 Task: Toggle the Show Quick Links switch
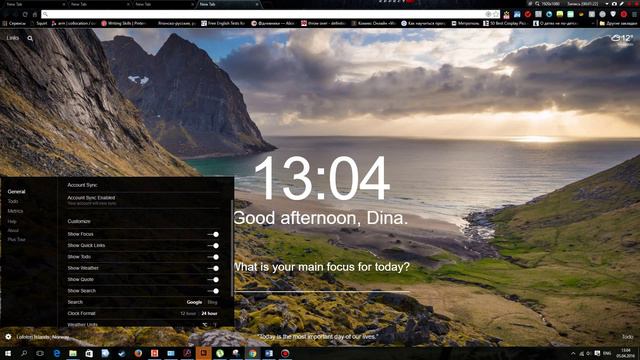pos(213,246)
